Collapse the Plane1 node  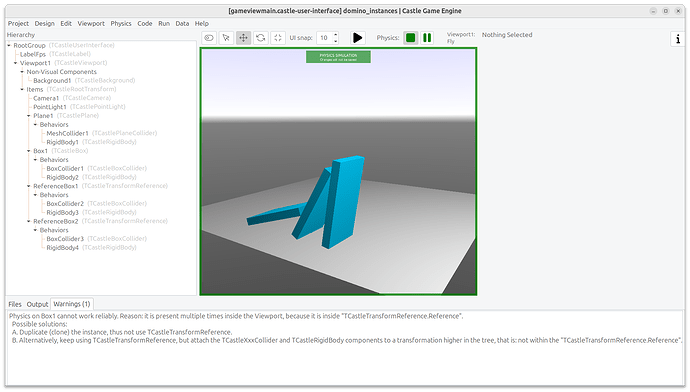(29, 116)
